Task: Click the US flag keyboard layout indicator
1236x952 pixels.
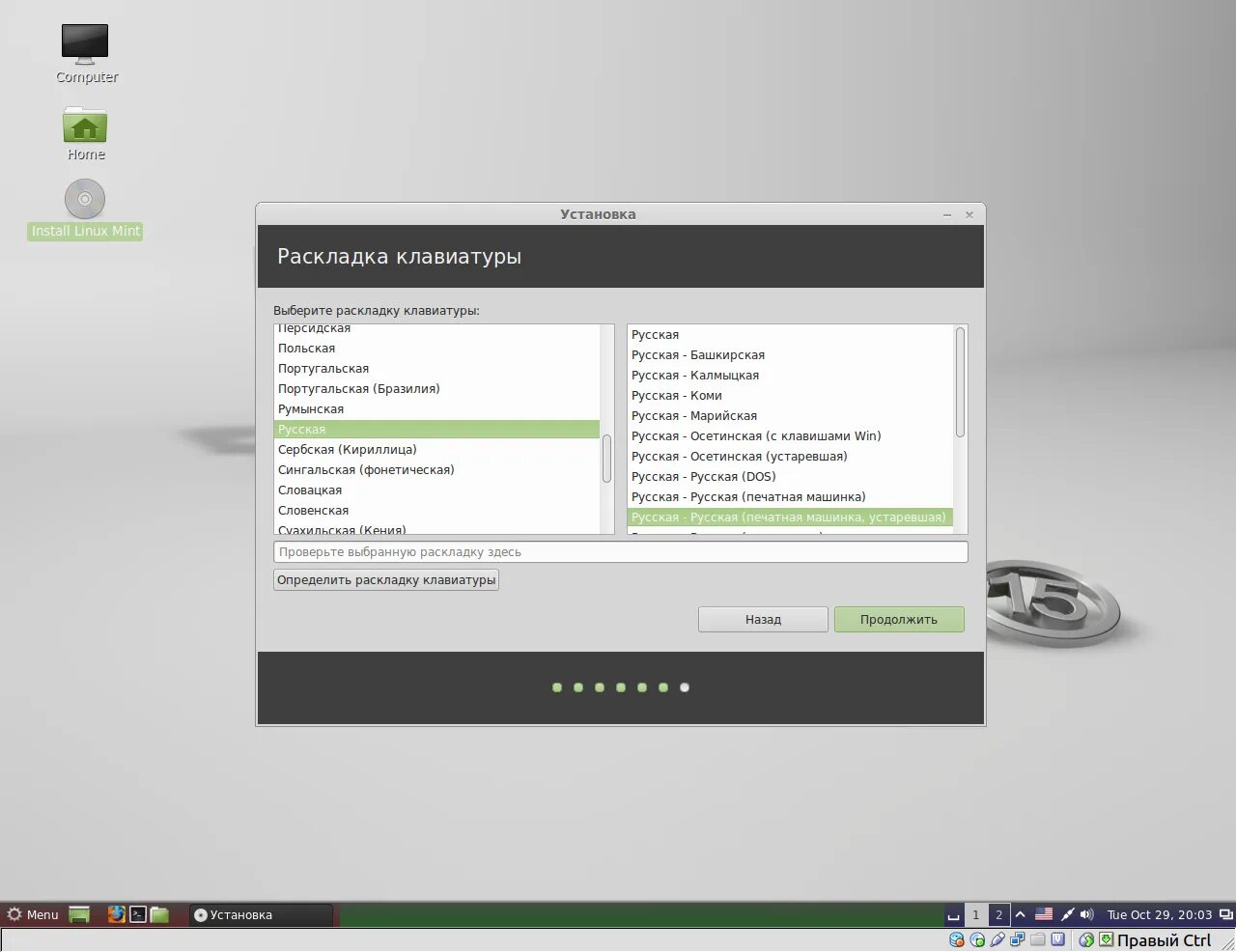Action: 1044,914
